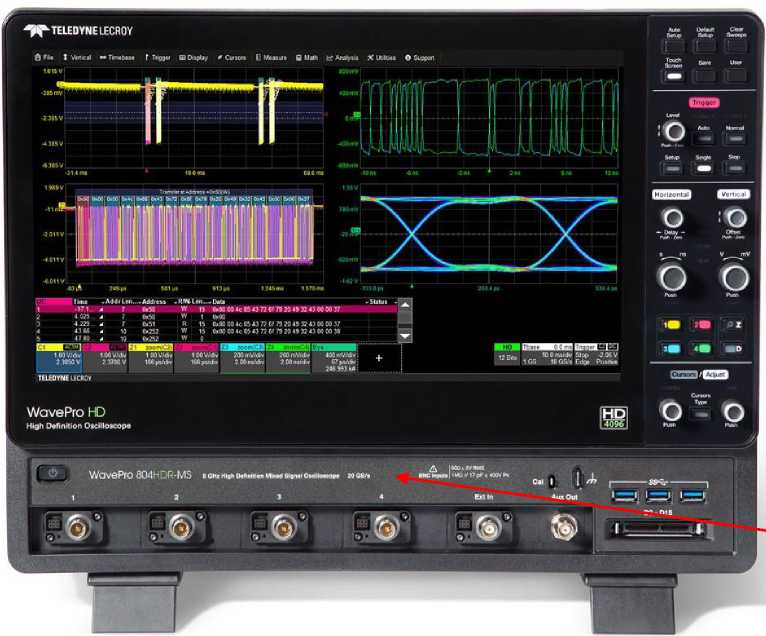Open the Math menu
The width and height of the screenshot is (766, 636).
pyautogui.click(x=306, y=58)
